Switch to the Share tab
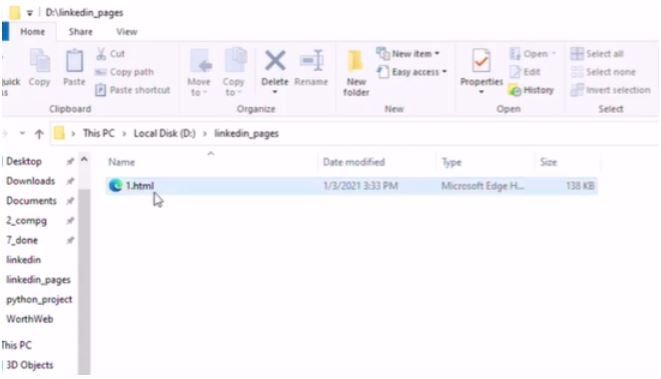 [x=81, y=32]
